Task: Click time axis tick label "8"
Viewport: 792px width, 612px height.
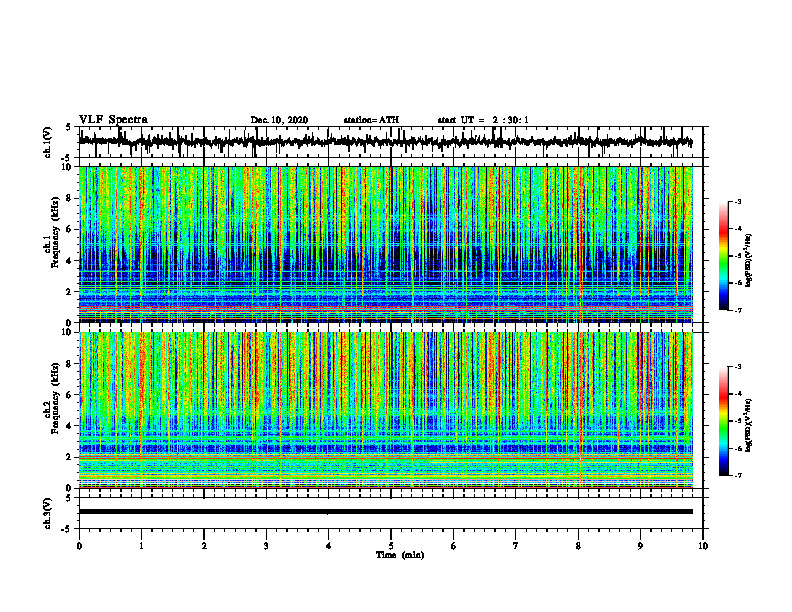Action: pyautogui.click(x=578, y=546)
